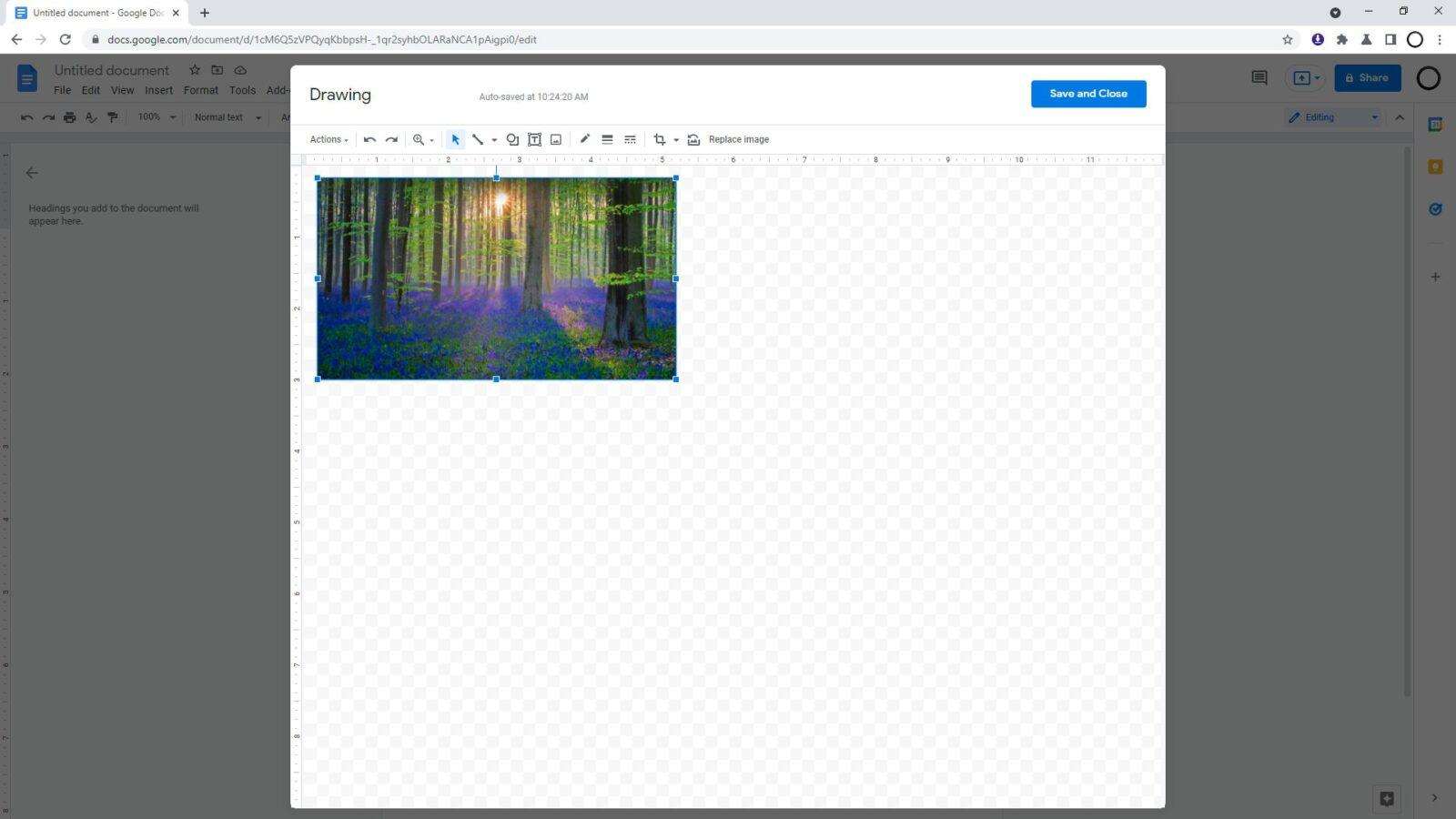This screenshot has height=819, width=1456.
Task: Open the Actions menu
Action: [327, 139]
